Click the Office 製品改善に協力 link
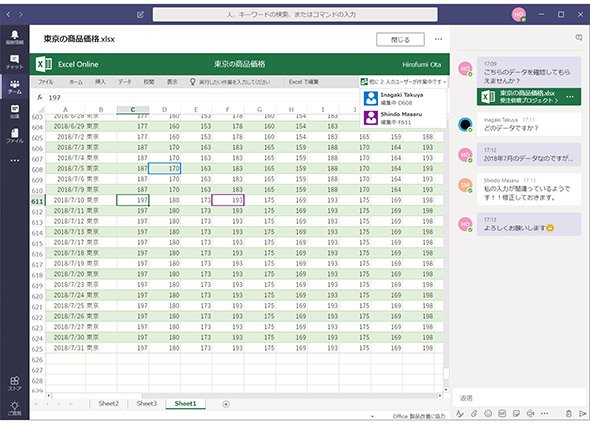Image resolution: width=590 pixels, height=424 pixels. pyautogui.click(x=419, y=416)
